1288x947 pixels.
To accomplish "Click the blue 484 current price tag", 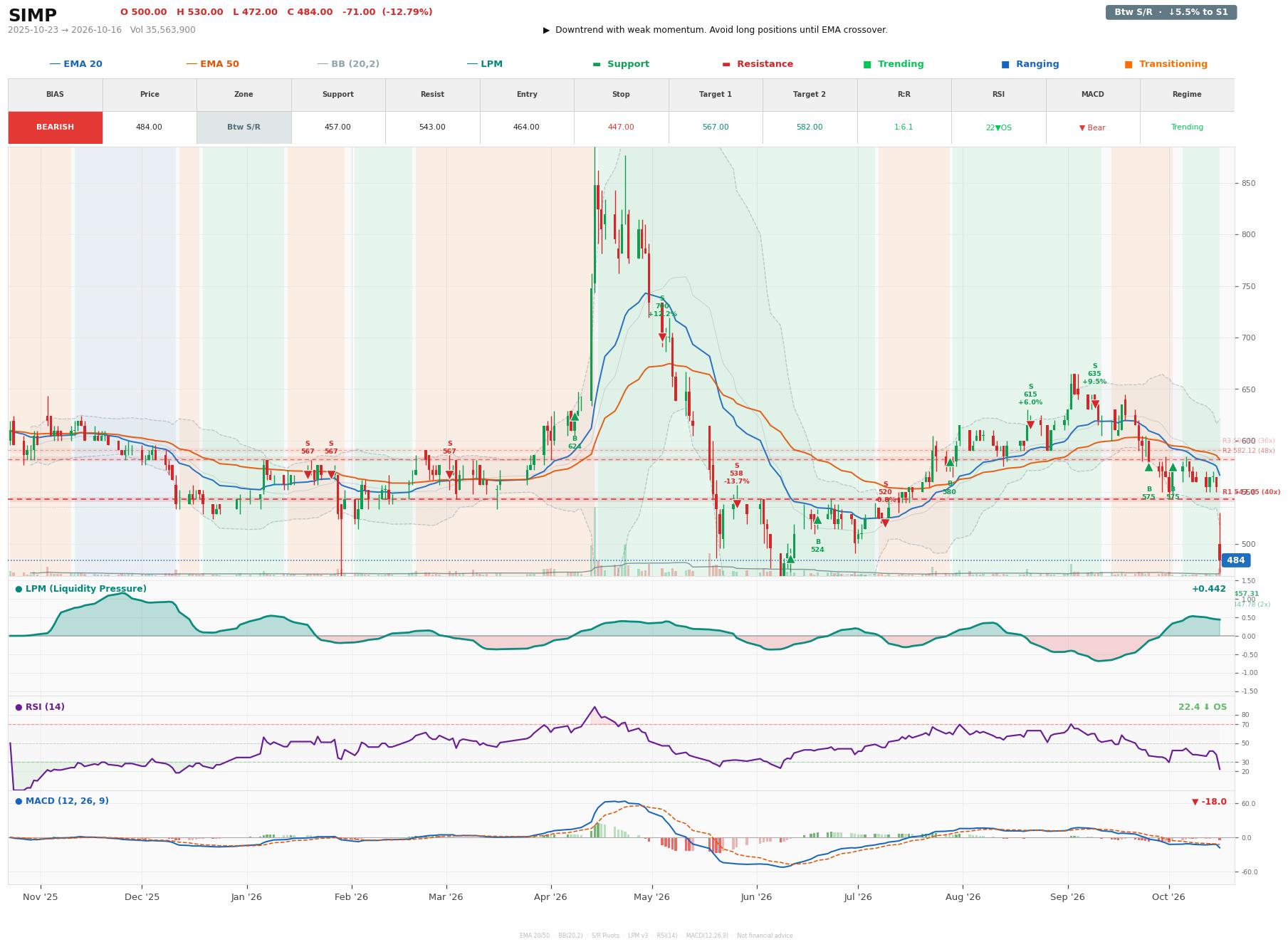I will (1236, 560).
